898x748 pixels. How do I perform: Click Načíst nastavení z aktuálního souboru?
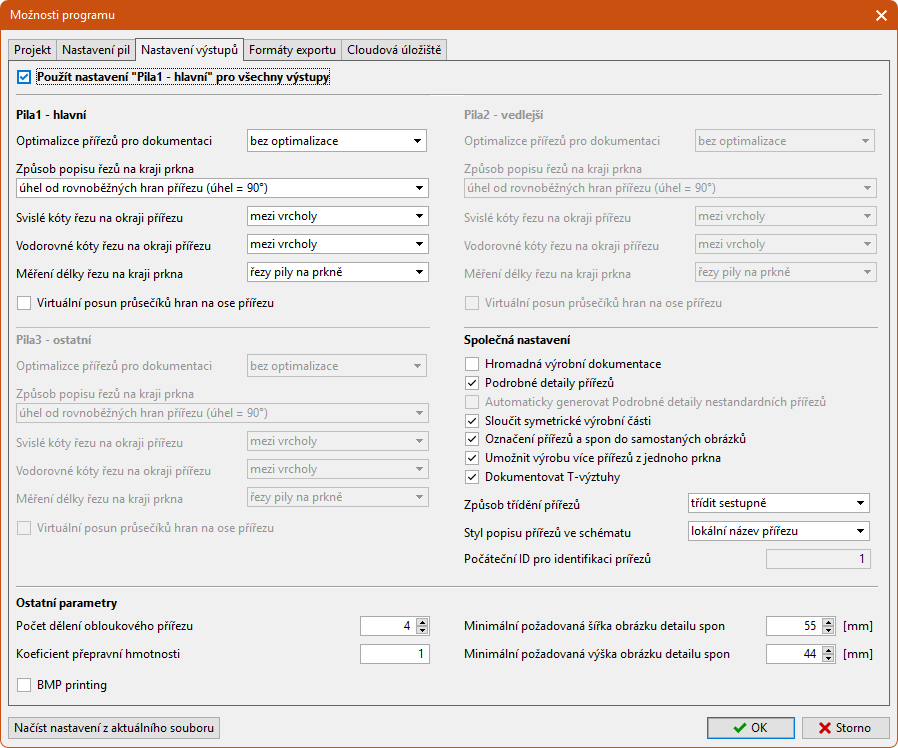coord(113,728)
